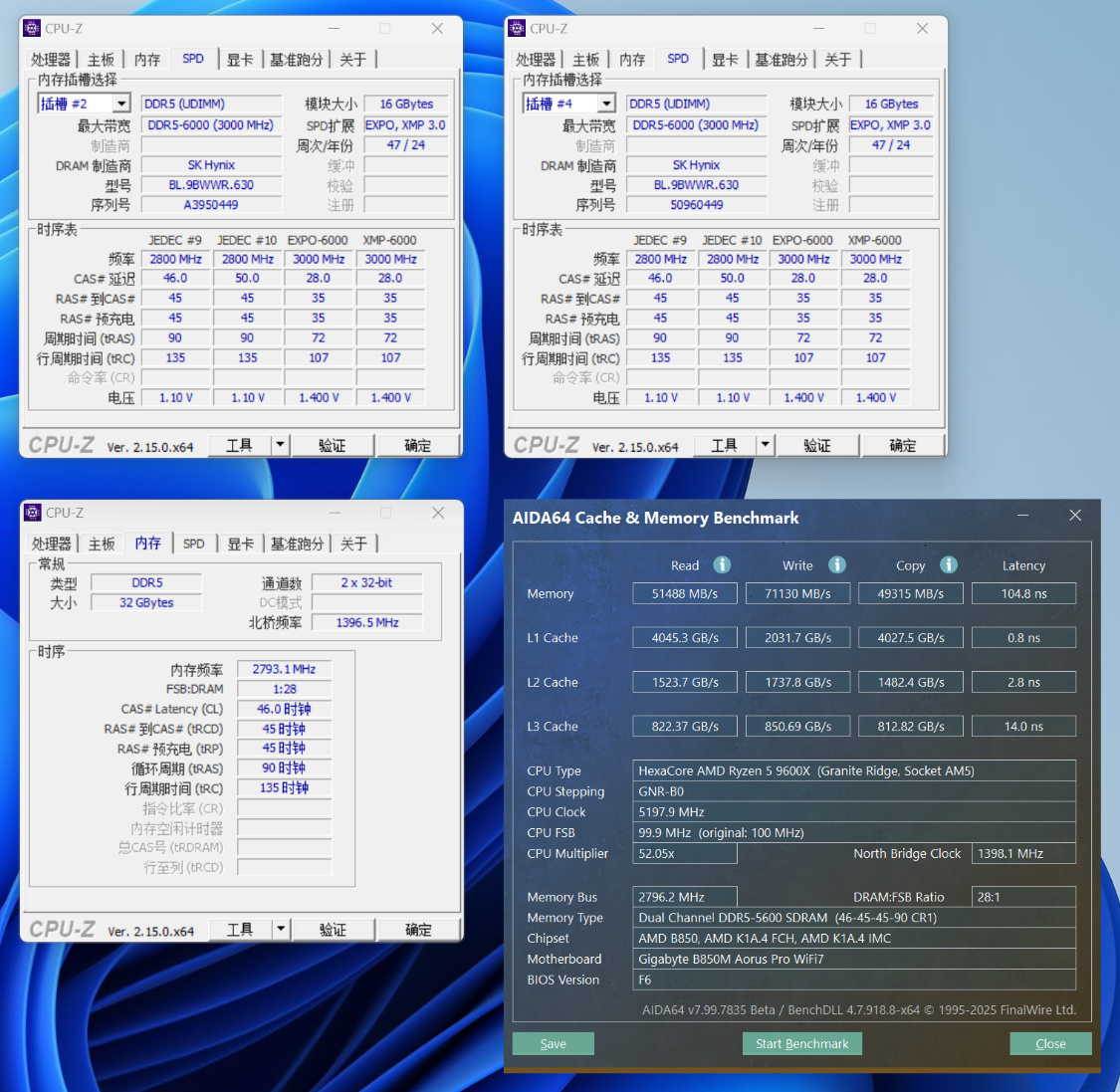The width and height of the screenshot is (1120, 1092).
Task: Open 内存 tab in slot #2 window
Action: 147,60
